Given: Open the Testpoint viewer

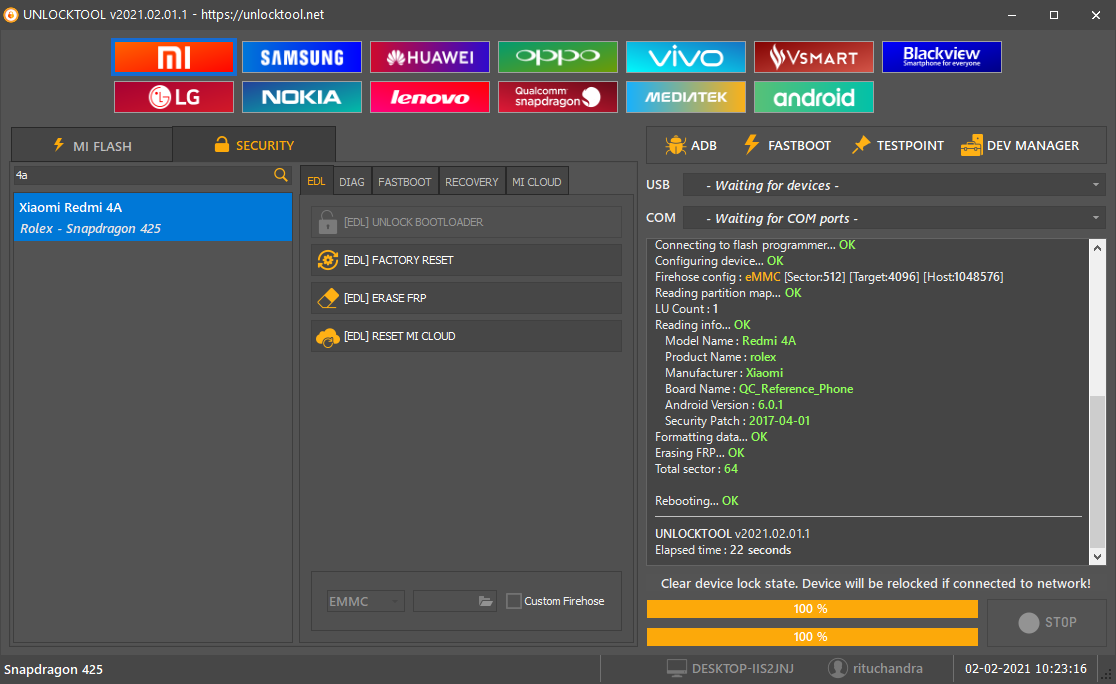Looking at the screenshot, I should (898, 145).
